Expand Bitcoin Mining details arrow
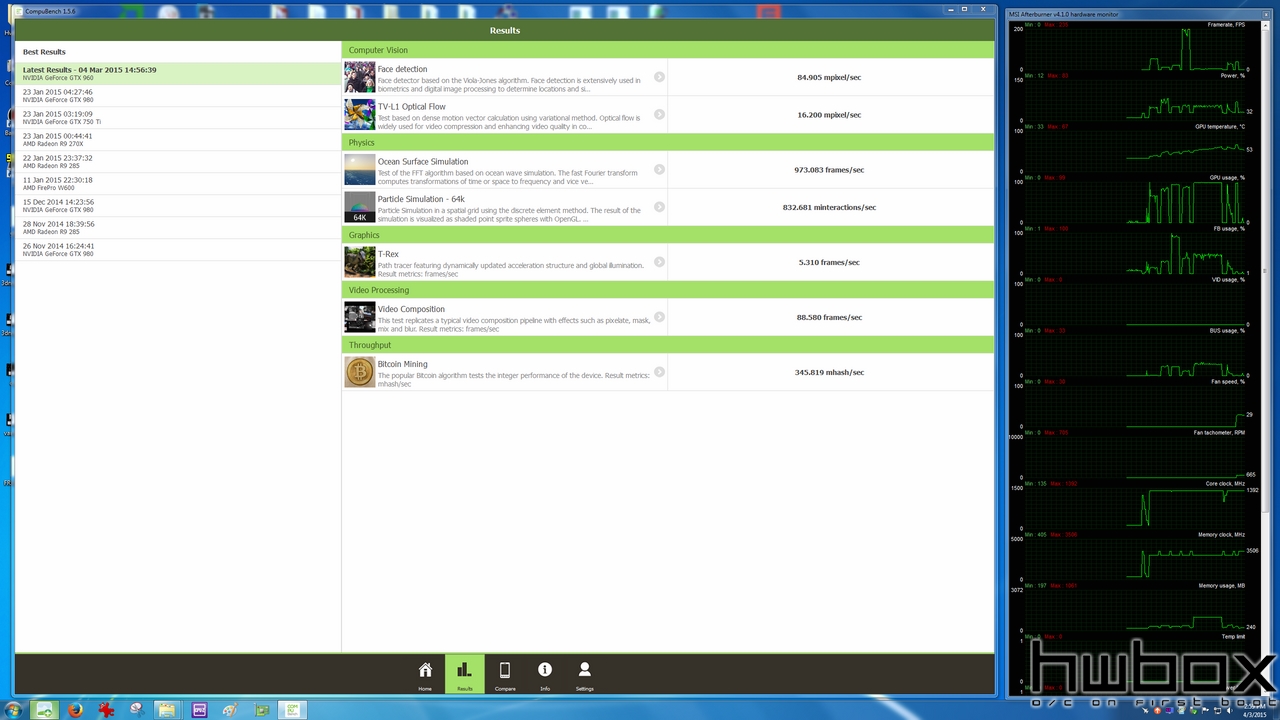The height and width of the screenshot is (720, 1280). 659,372
